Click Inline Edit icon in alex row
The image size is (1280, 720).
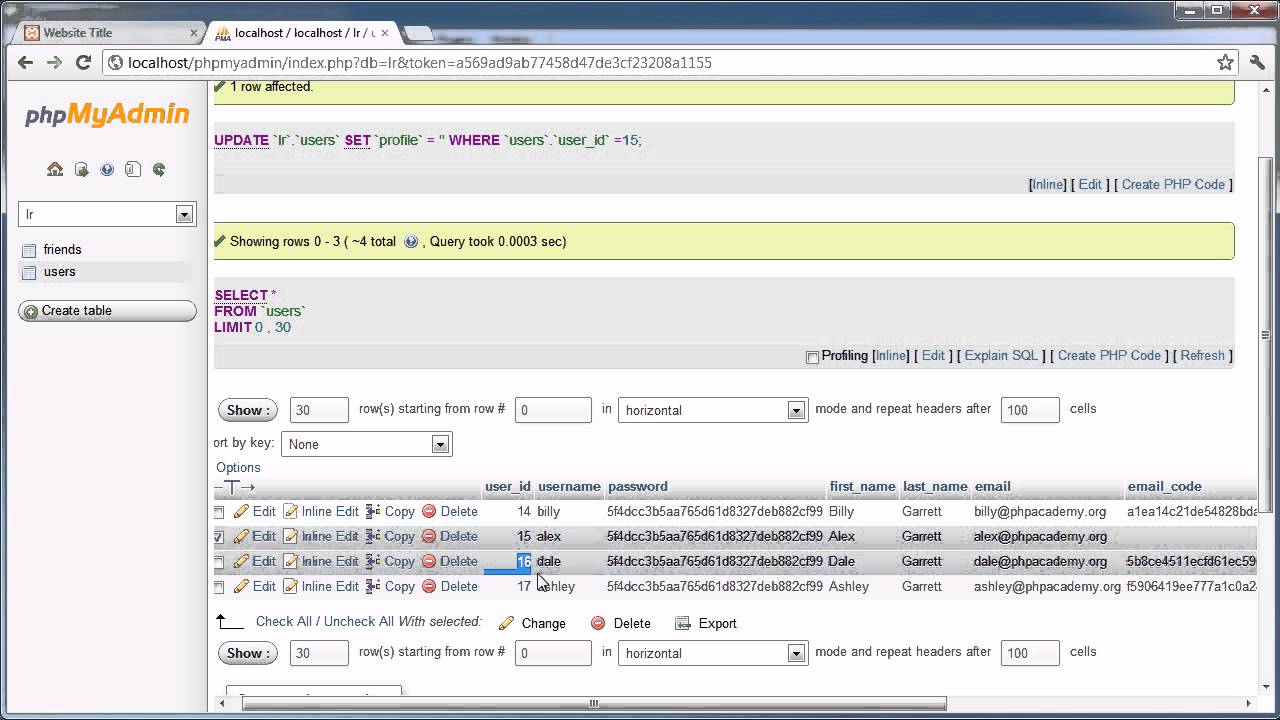pyautogui.click(x=291, y=536)
